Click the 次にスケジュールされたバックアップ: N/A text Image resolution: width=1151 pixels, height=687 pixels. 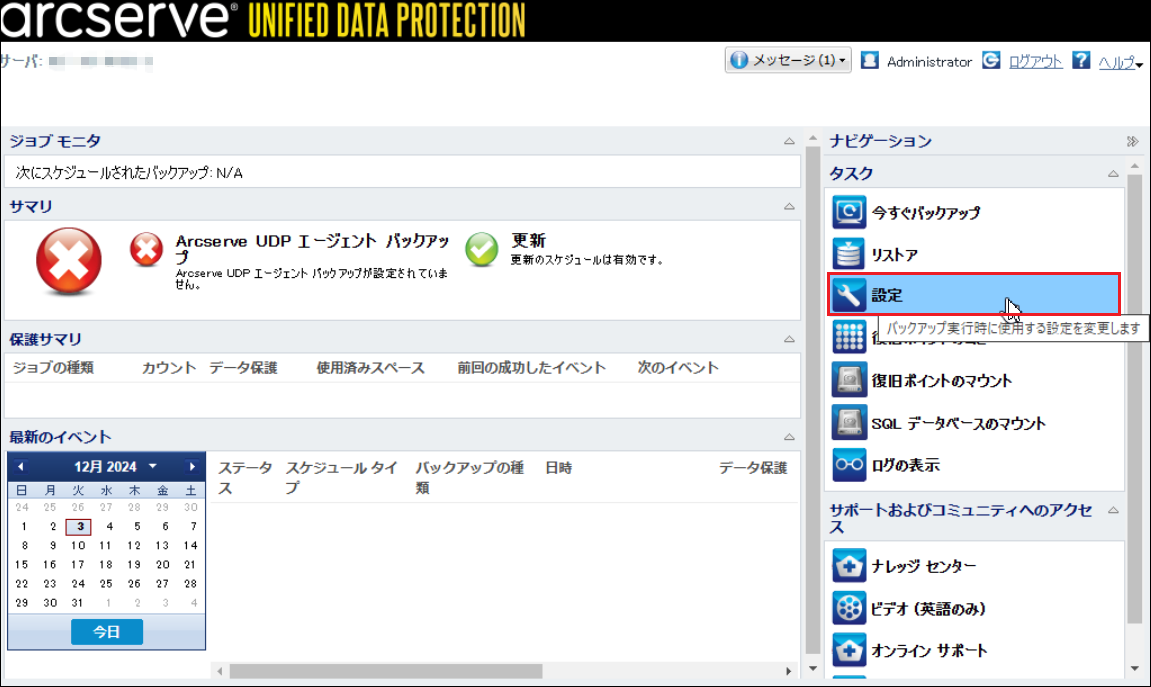point(129,172)
